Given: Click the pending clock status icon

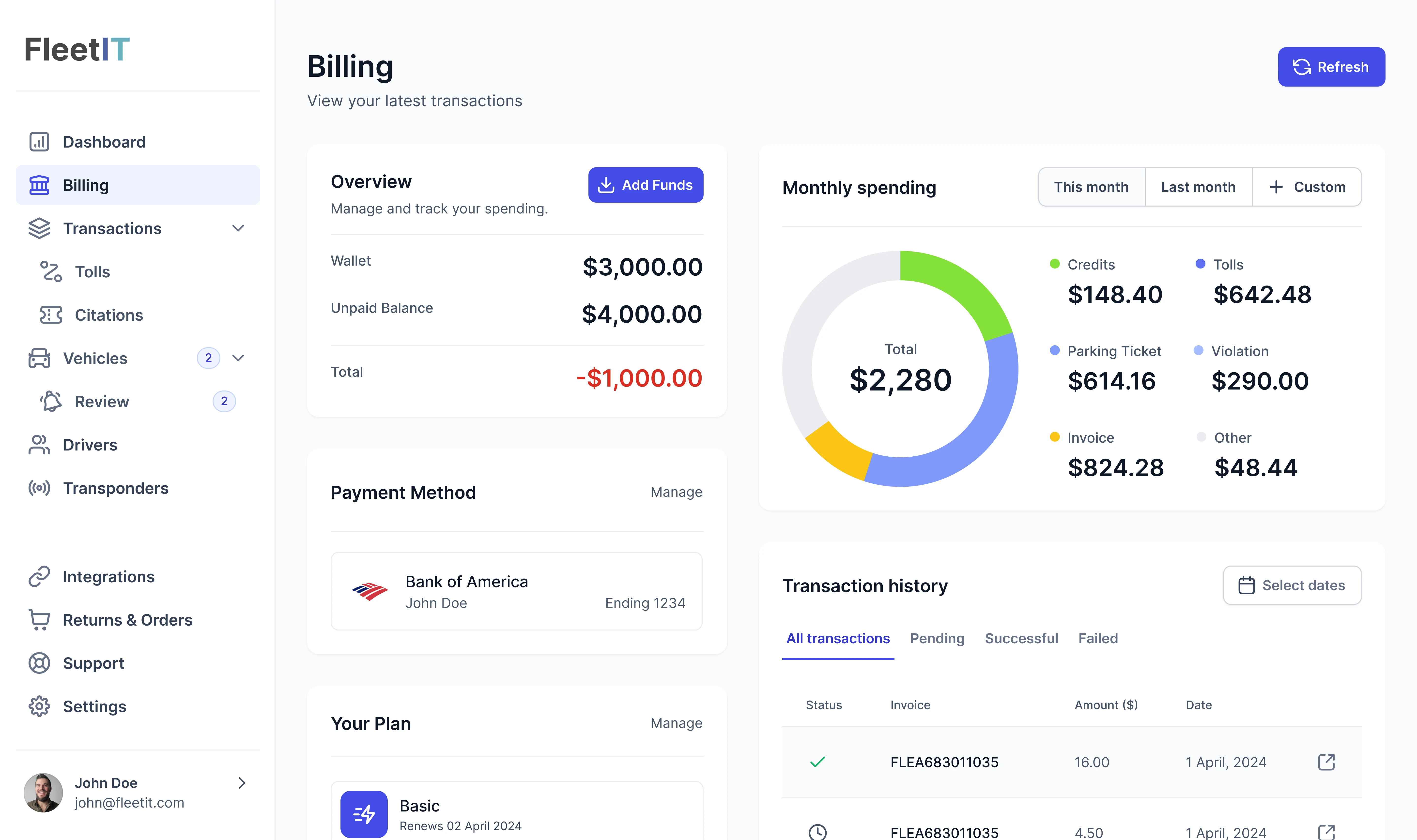Looking at the screenshot, I should click(x=817, y=832).
